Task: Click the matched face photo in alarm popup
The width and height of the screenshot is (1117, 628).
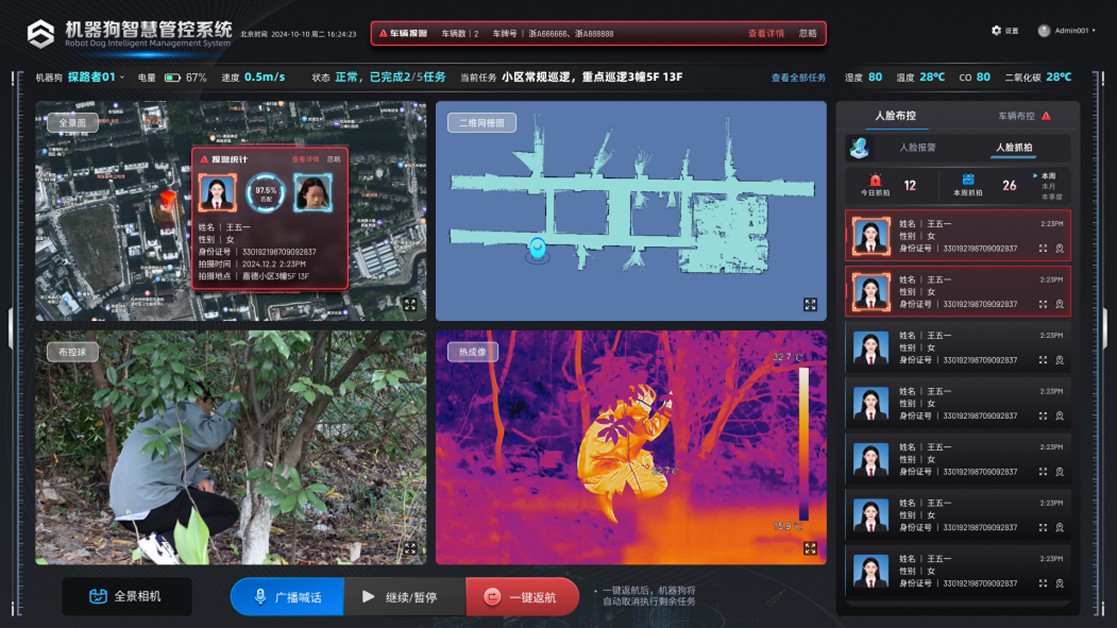Action: click(x=217, y=192)
